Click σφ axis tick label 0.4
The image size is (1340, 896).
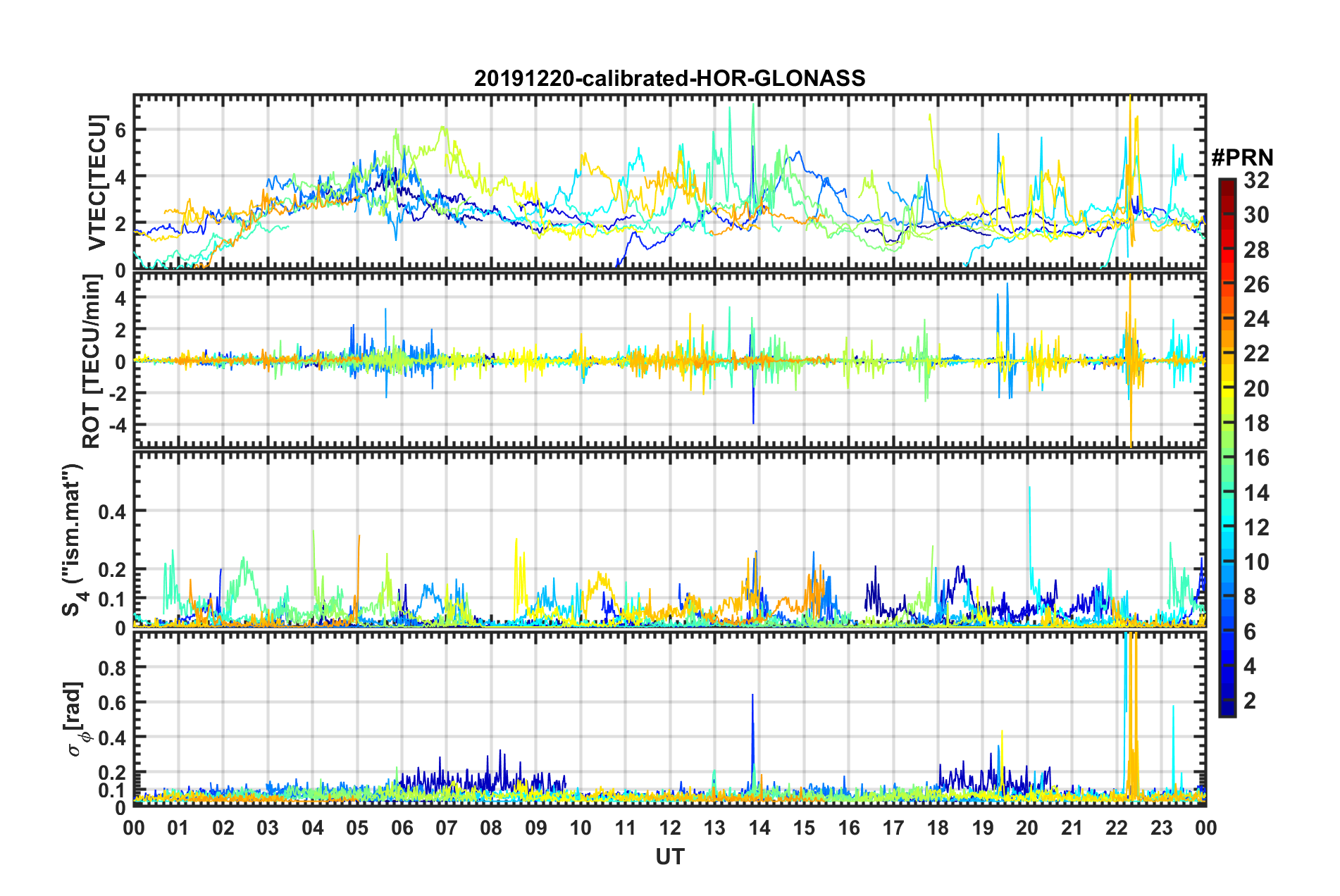113,738
